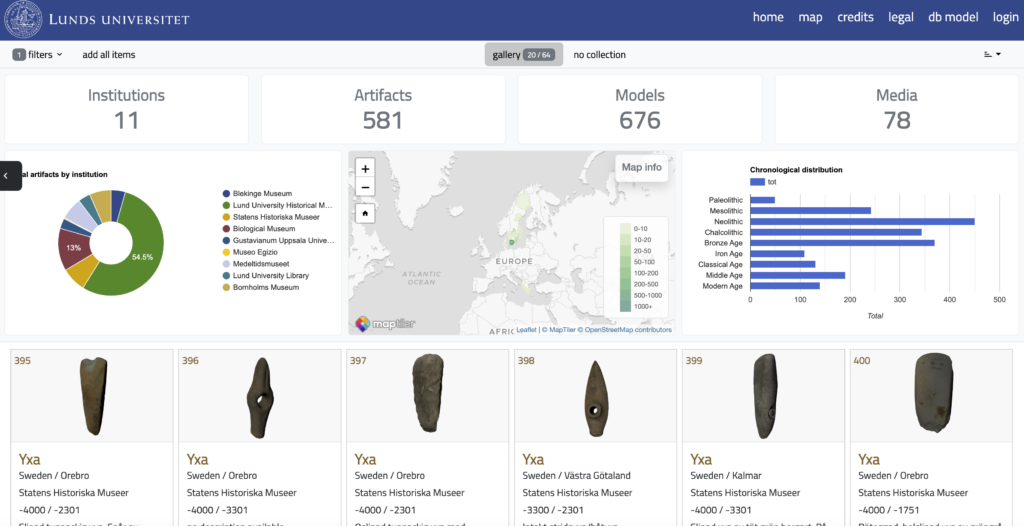
Task: Select the gallery tab
Action: [524, 55]
